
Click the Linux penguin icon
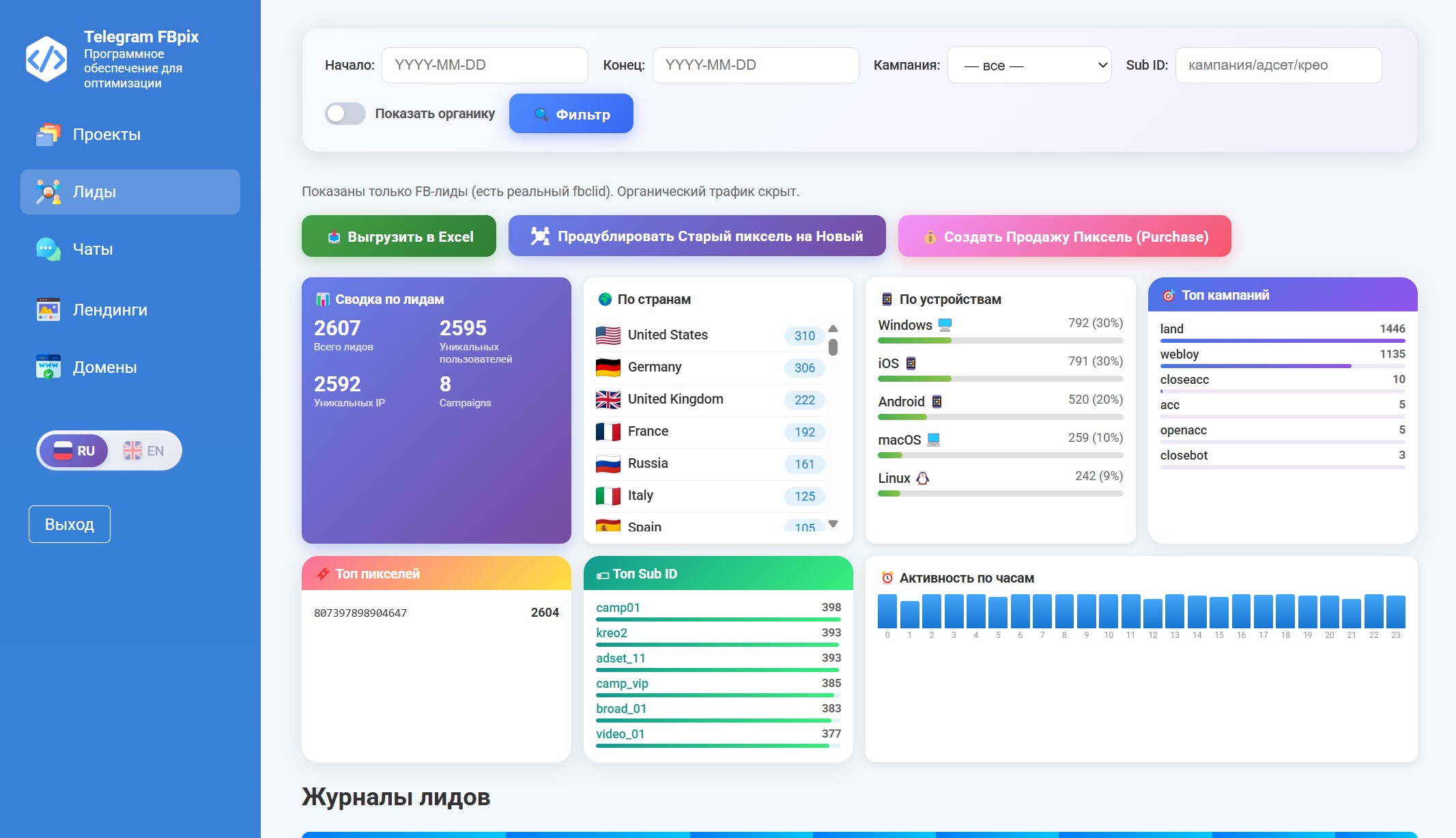[x=922, y=478]
